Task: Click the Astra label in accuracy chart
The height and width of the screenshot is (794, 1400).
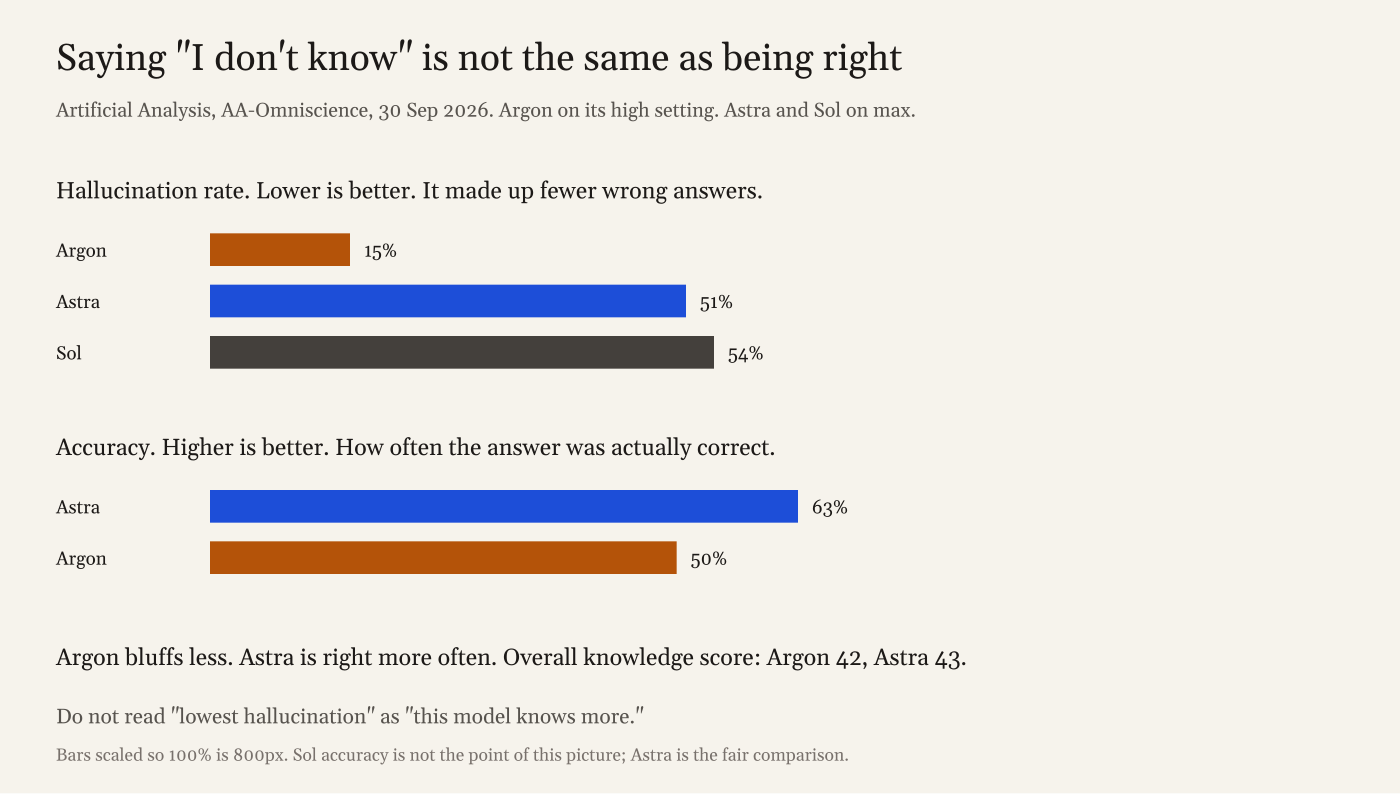Action: [78, 507]
